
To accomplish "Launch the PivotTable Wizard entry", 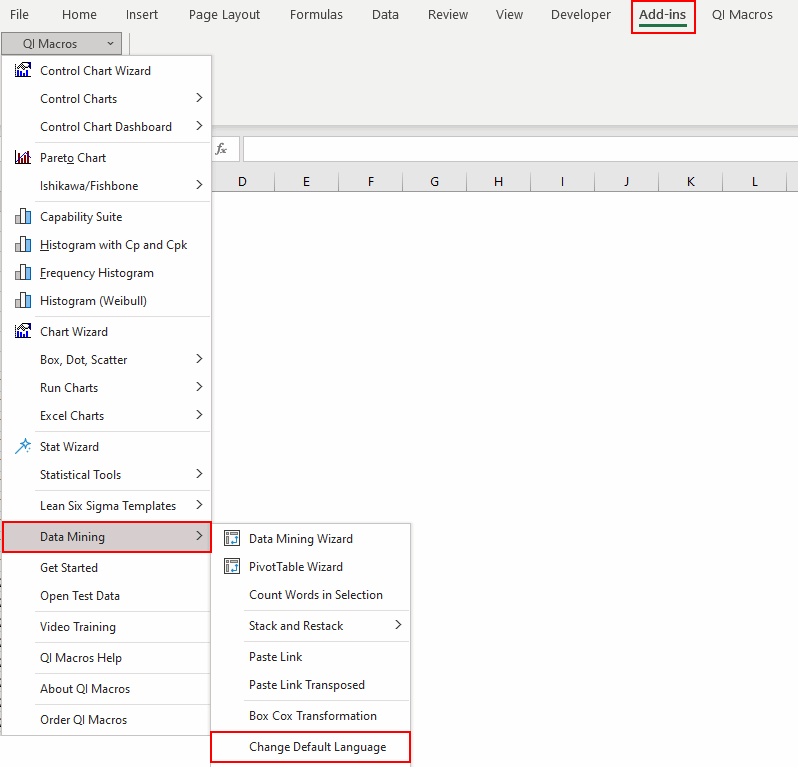I will [310, 566].
